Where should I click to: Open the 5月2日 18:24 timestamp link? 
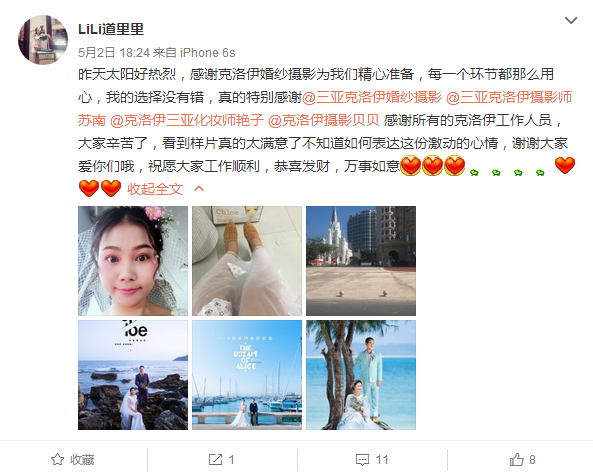(x=114, y=53)
